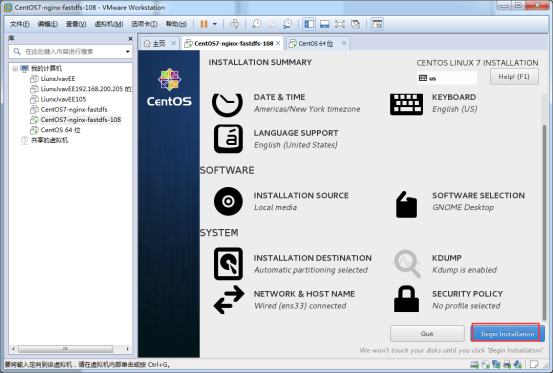Open the 文件(F) menu

point(19,24)
